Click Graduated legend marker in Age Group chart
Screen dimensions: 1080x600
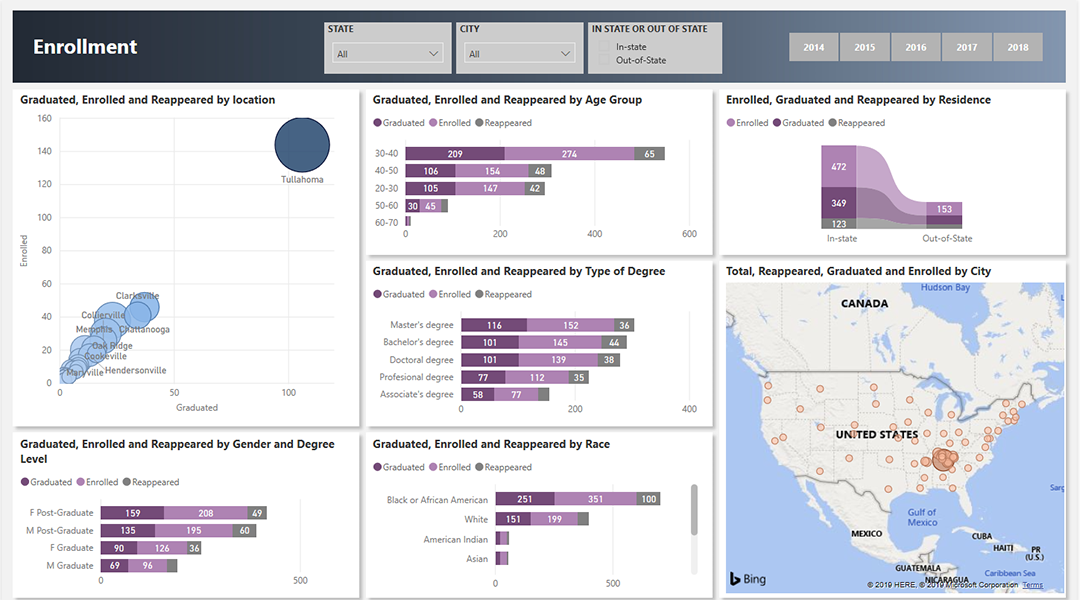(377, 123)
